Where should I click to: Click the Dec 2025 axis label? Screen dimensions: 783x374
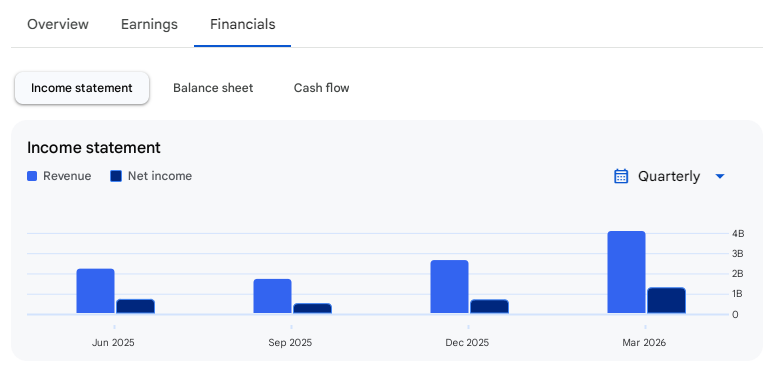(467, 343)
